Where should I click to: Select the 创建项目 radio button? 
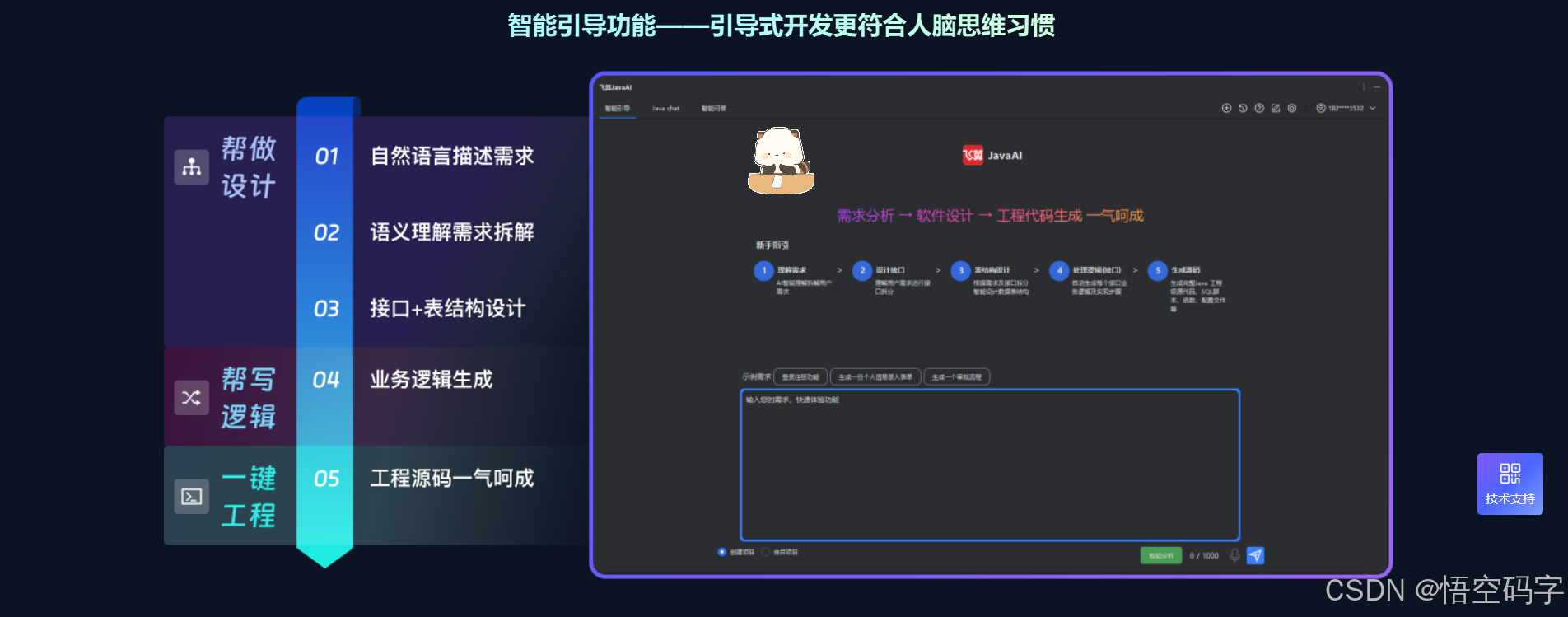pos(722,552)
